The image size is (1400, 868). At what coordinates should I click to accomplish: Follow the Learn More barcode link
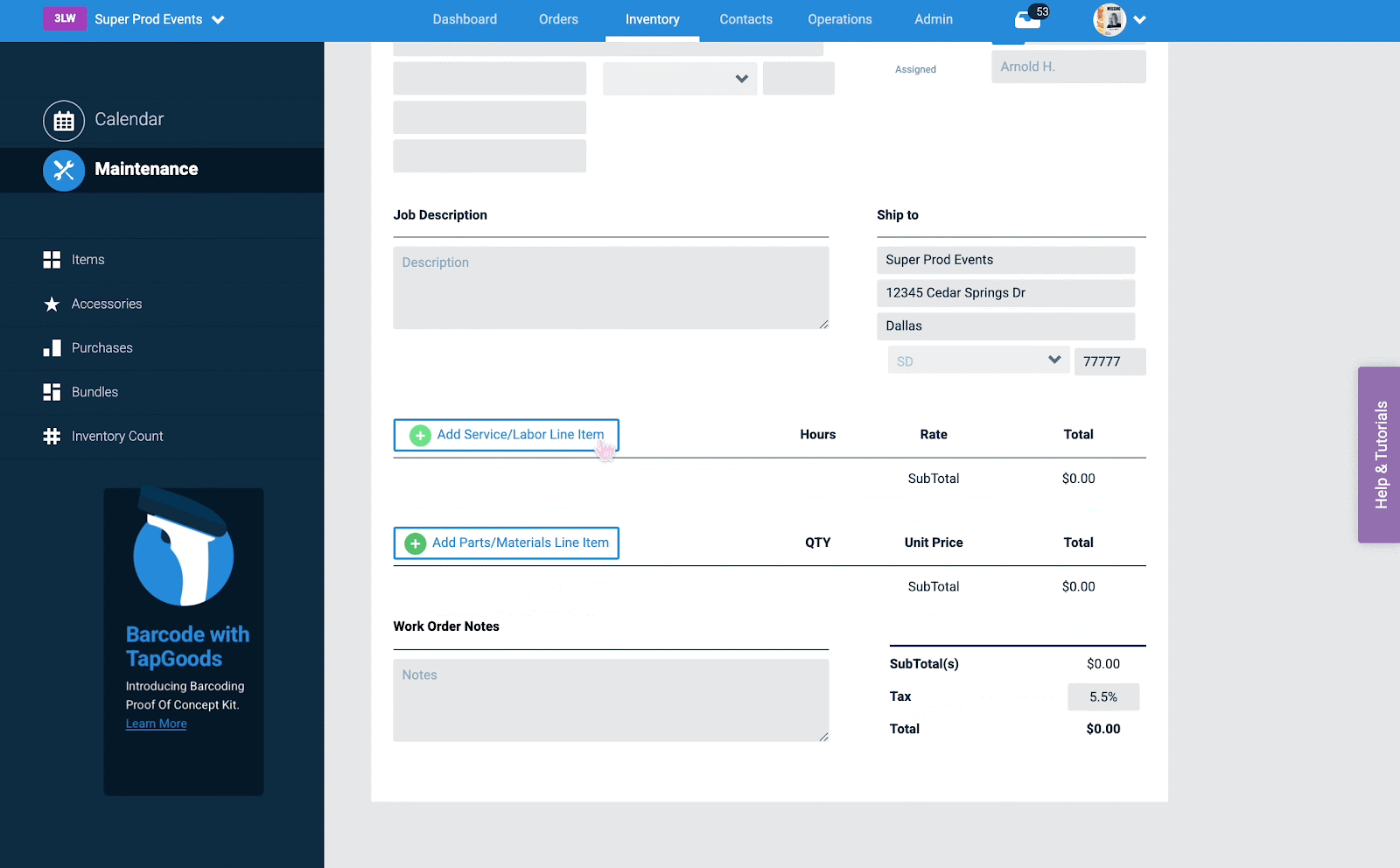pyautogui.click(x=156, y=723)
